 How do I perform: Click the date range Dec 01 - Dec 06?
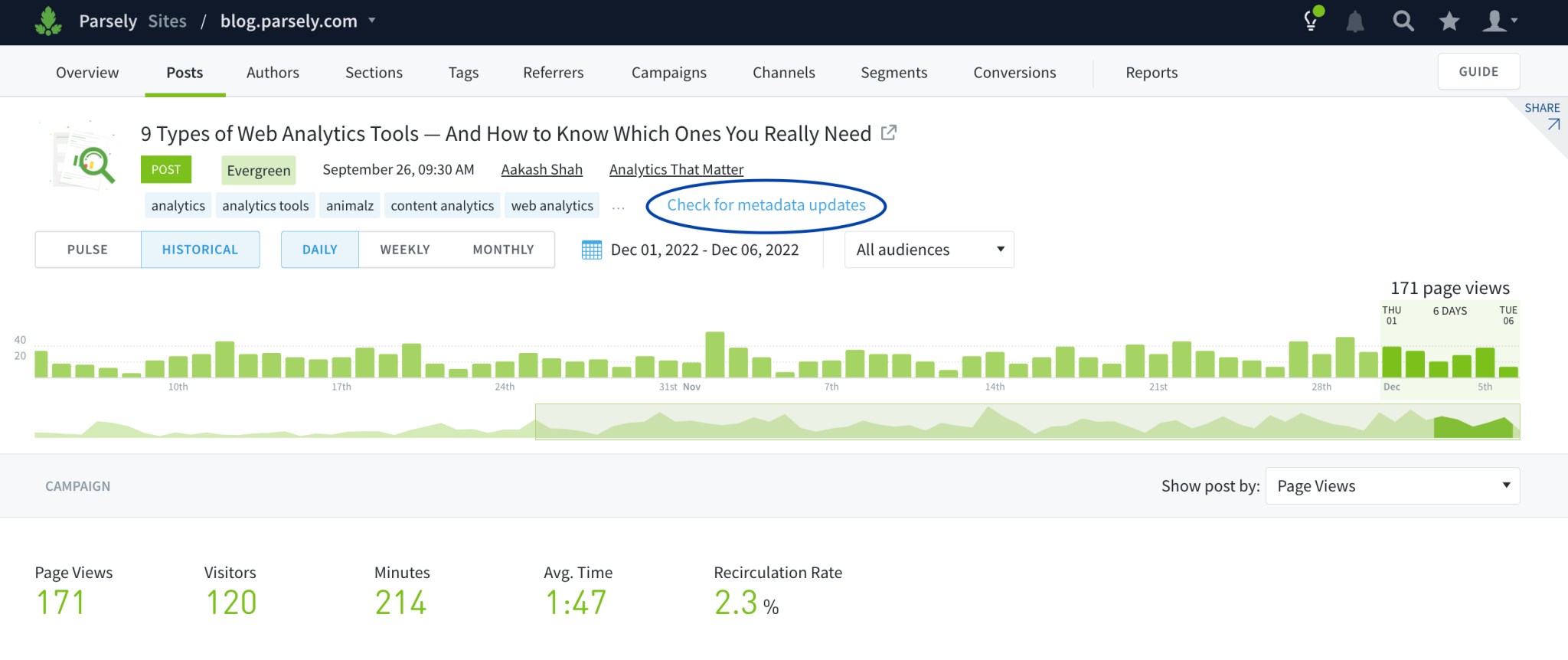coord(704,250)
